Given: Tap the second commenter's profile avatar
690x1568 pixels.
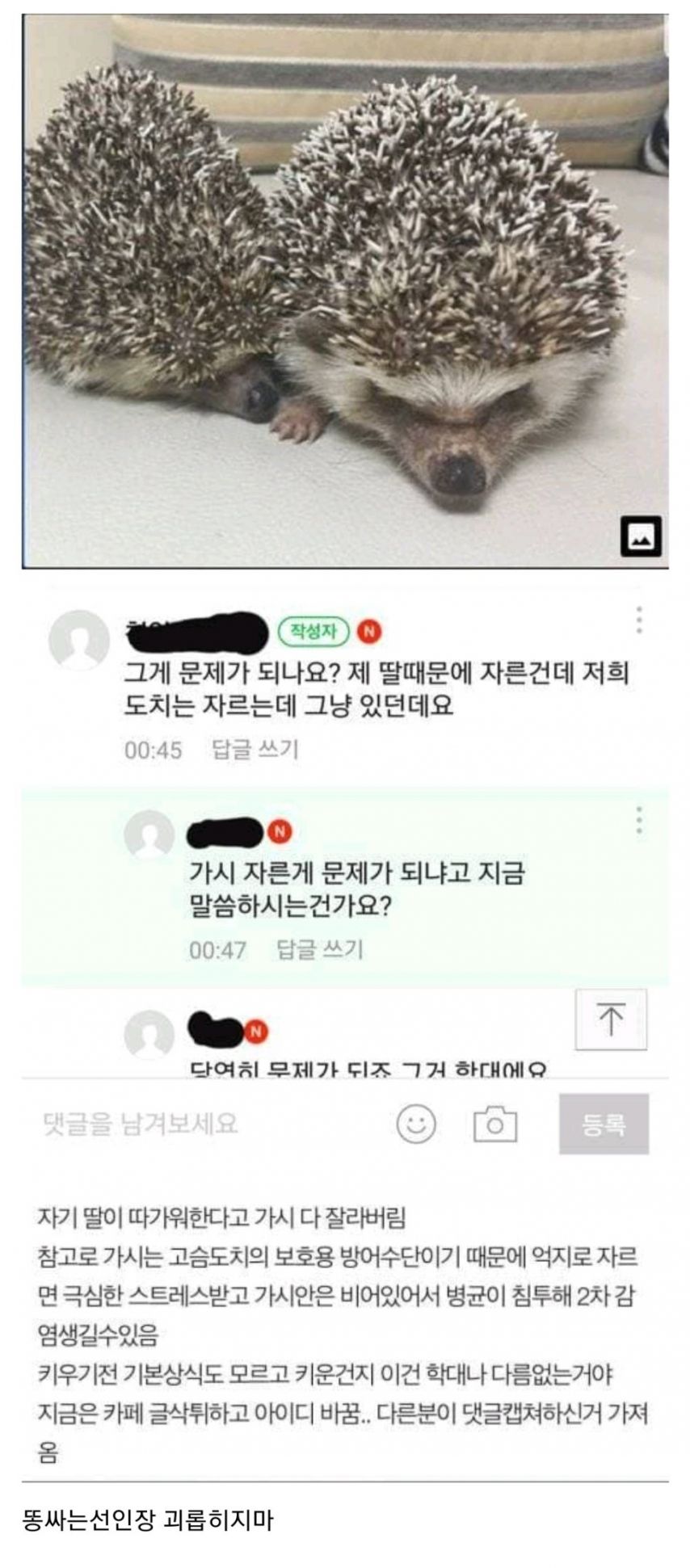Looking at the screenshot, I should point(149,834).
